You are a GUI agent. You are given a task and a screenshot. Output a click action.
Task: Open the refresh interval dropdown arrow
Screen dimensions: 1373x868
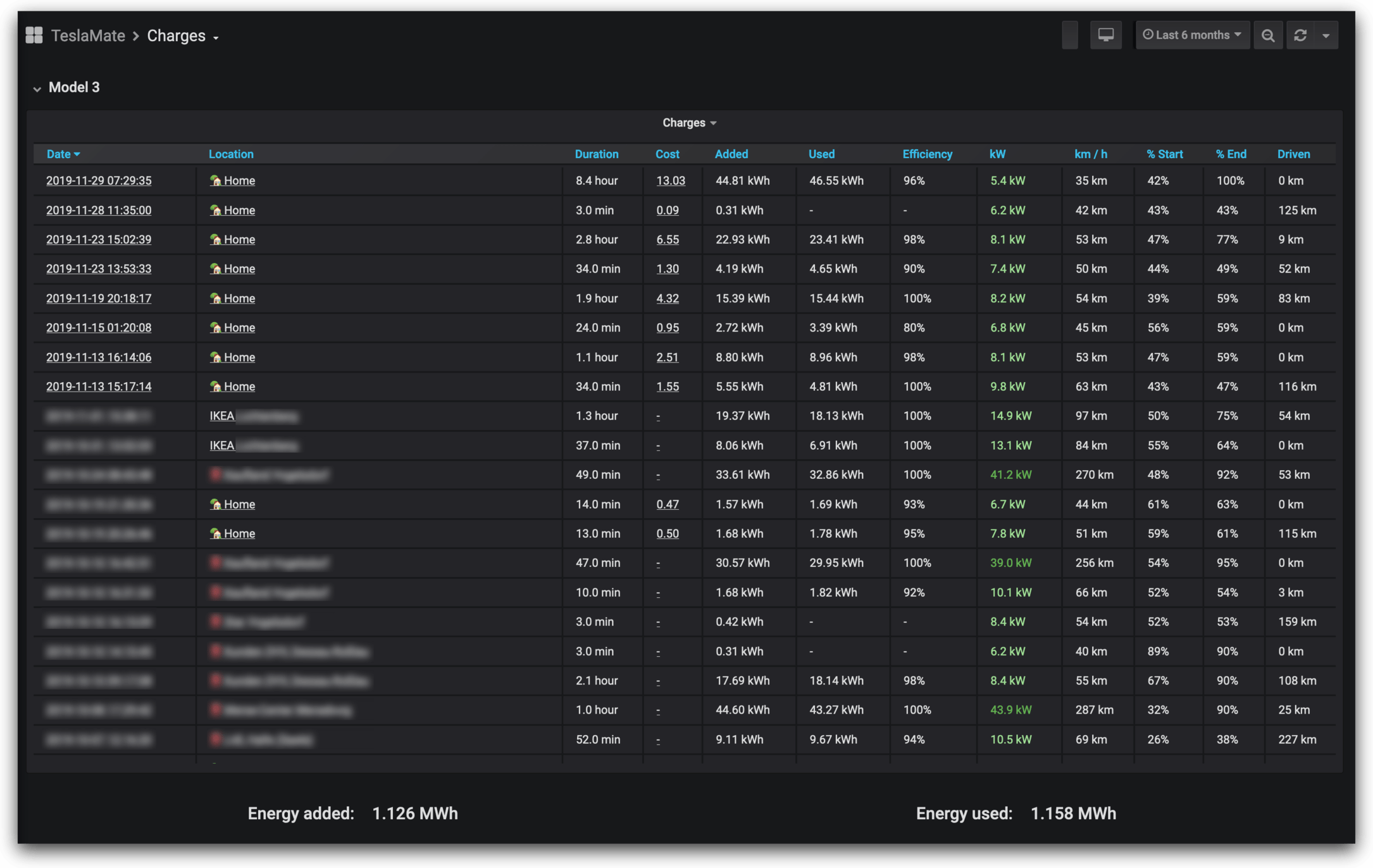1326,35
